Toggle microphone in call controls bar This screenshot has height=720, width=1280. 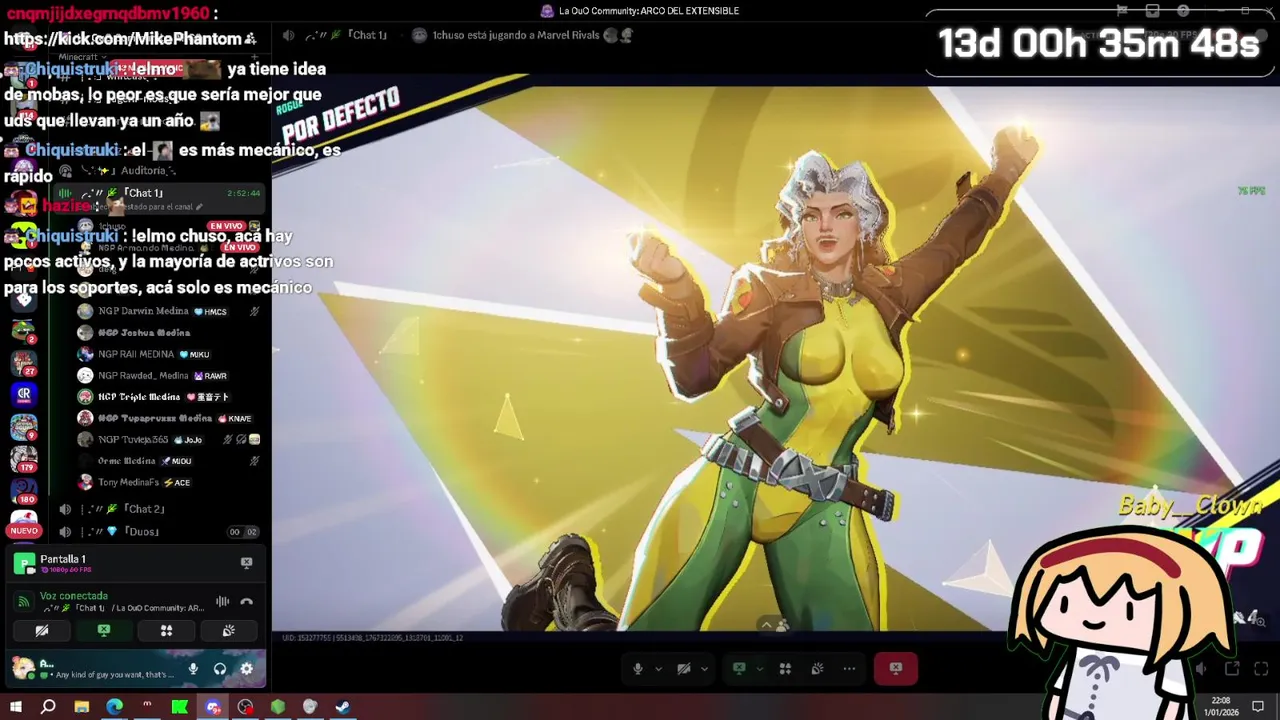click(638, 669)
